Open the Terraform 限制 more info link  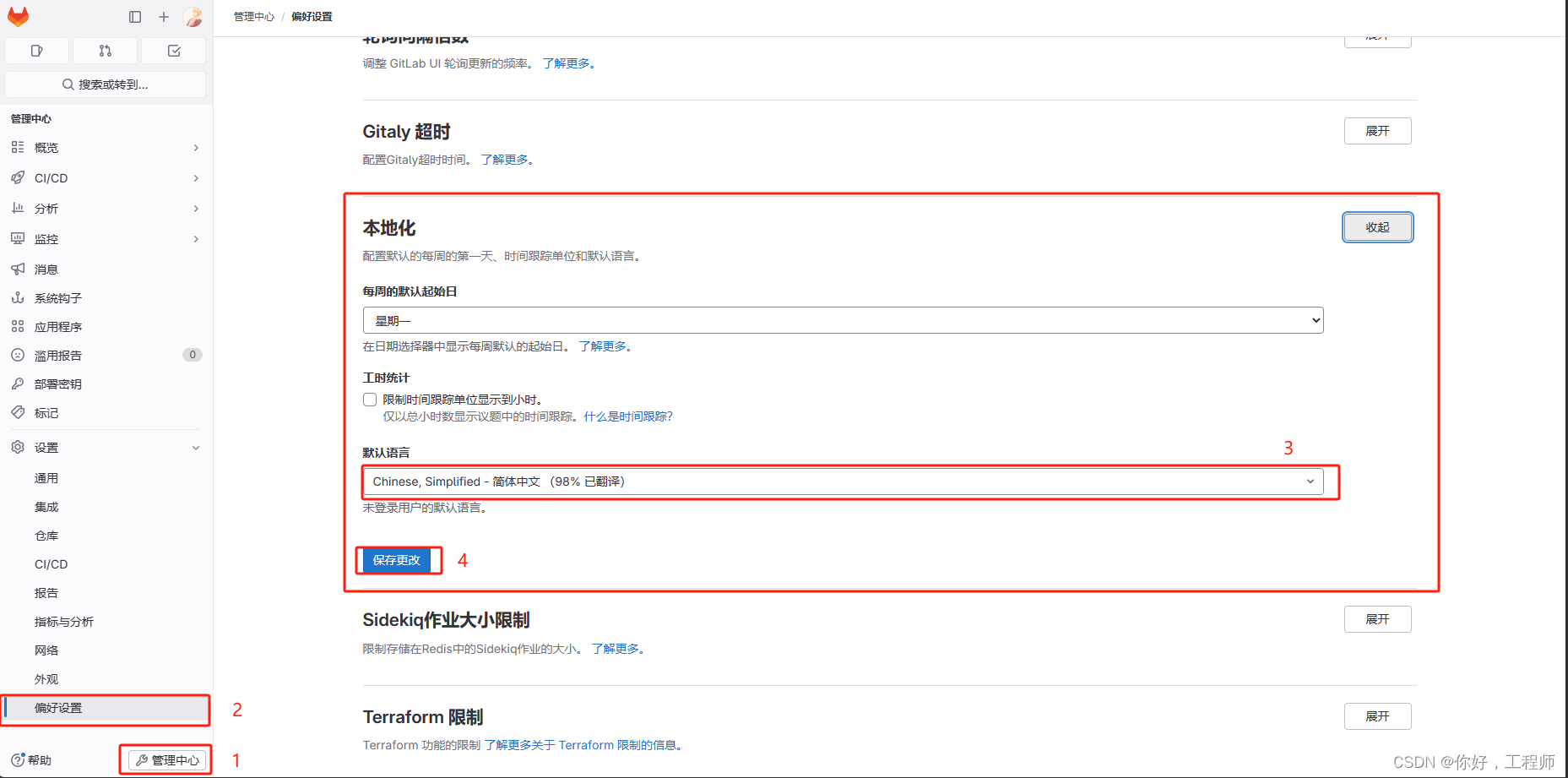click(x=583, y=745)
